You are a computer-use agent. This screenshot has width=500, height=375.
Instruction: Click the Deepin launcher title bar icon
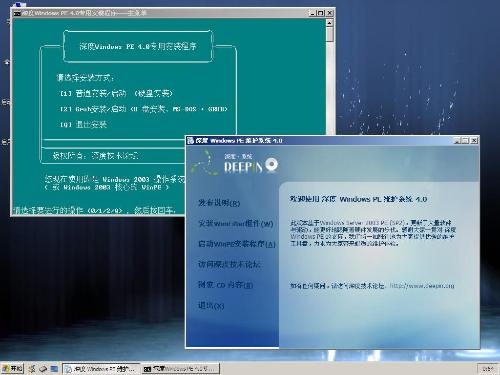click(x=191, y=140)
